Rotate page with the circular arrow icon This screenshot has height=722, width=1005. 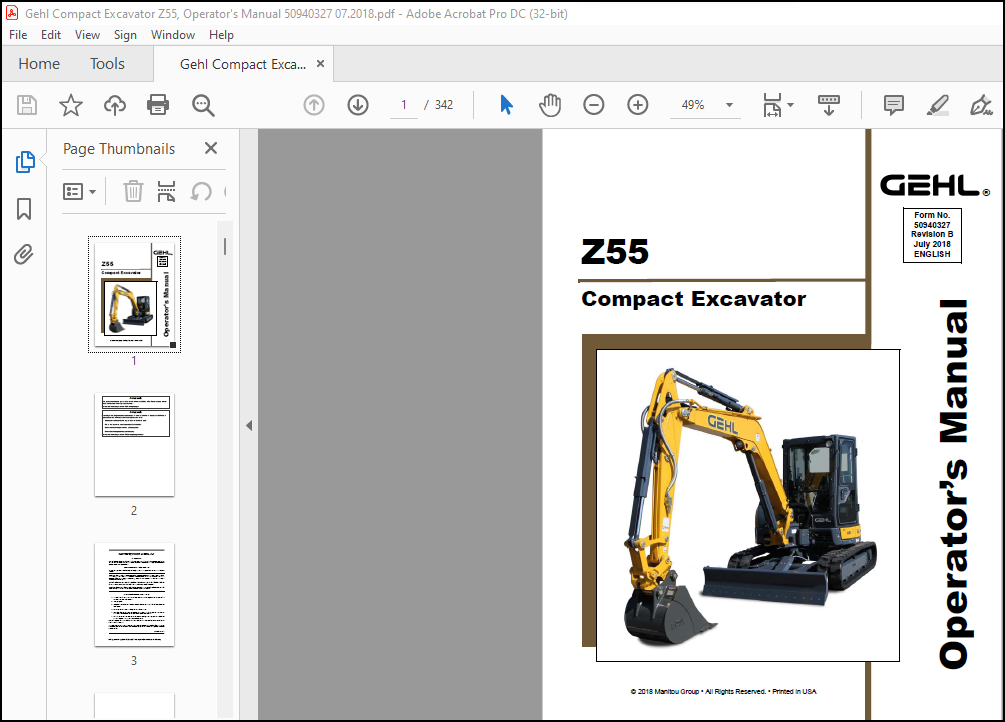201,191
